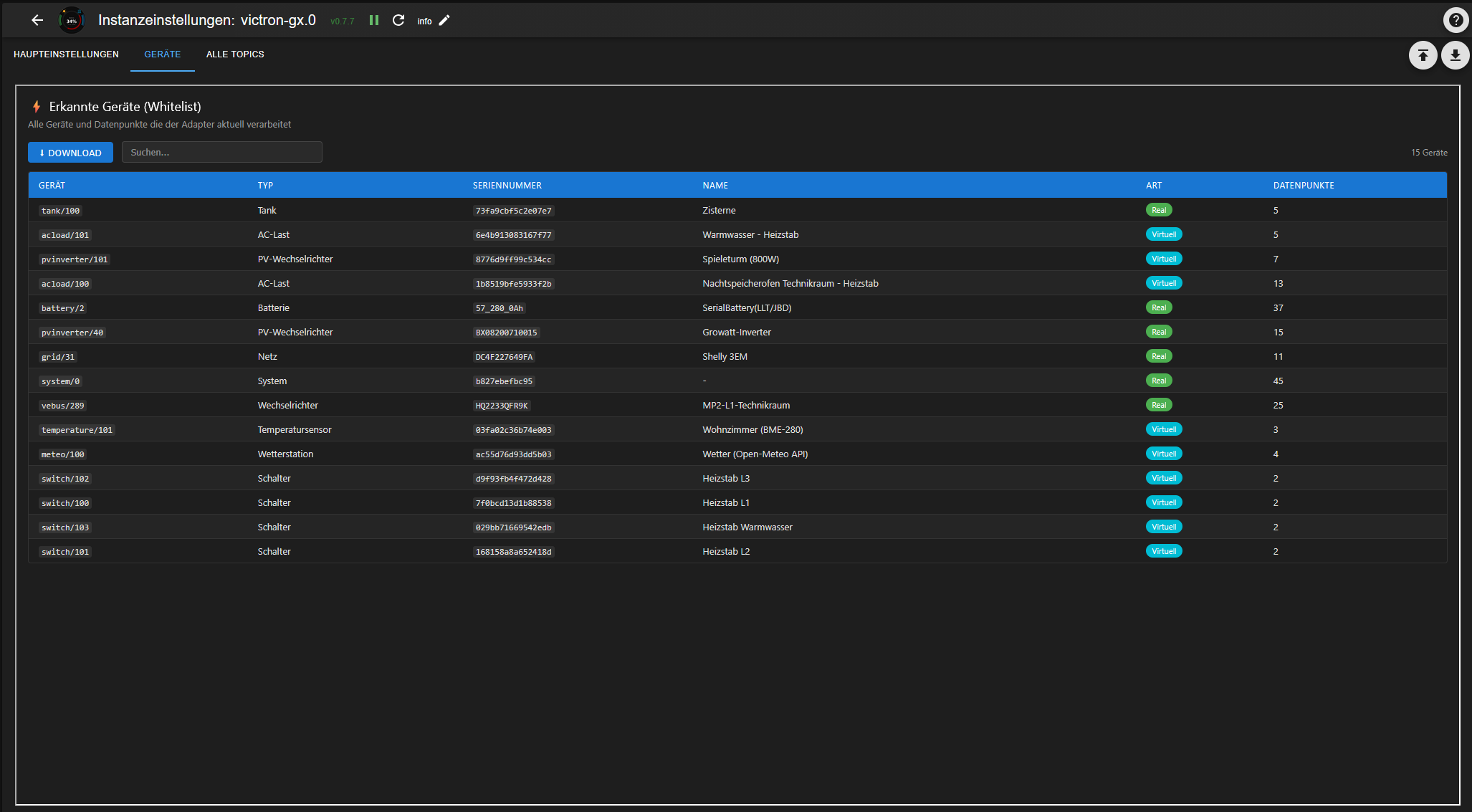Viewport: 1472px width, 812px height.
Task: Click serial number DC4F227649FA
Action: tap(505, 357)
